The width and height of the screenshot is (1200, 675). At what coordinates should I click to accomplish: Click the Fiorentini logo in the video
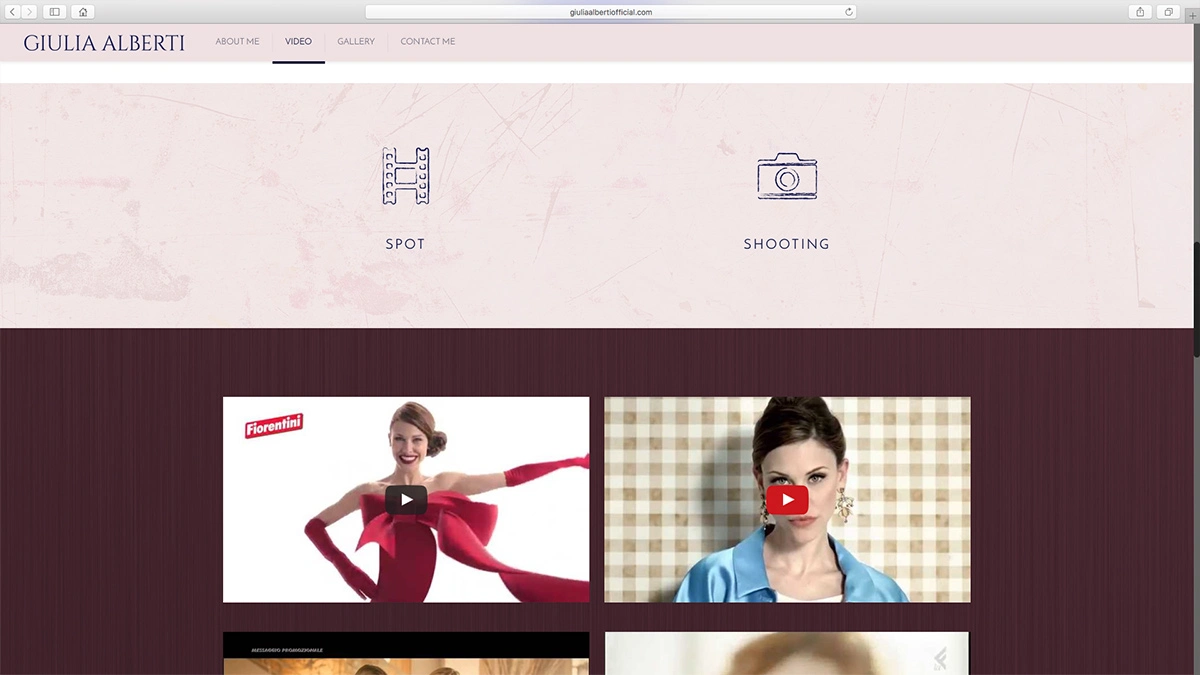274,427
